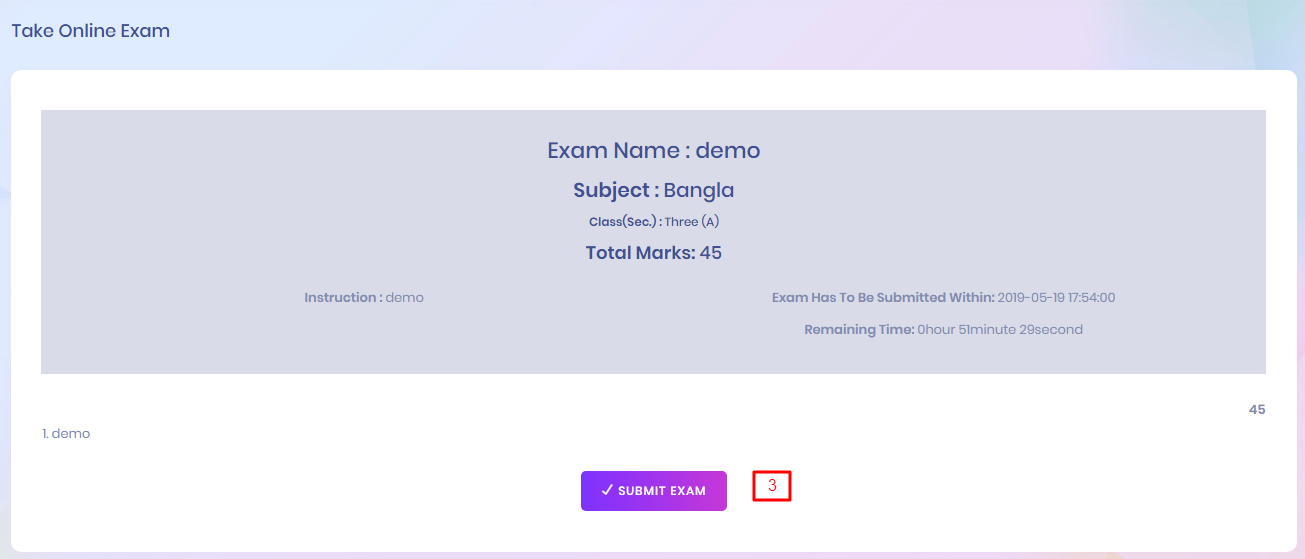Click the Instruction label
This screenshot has width=1305, height=559.
coord(343,298)
